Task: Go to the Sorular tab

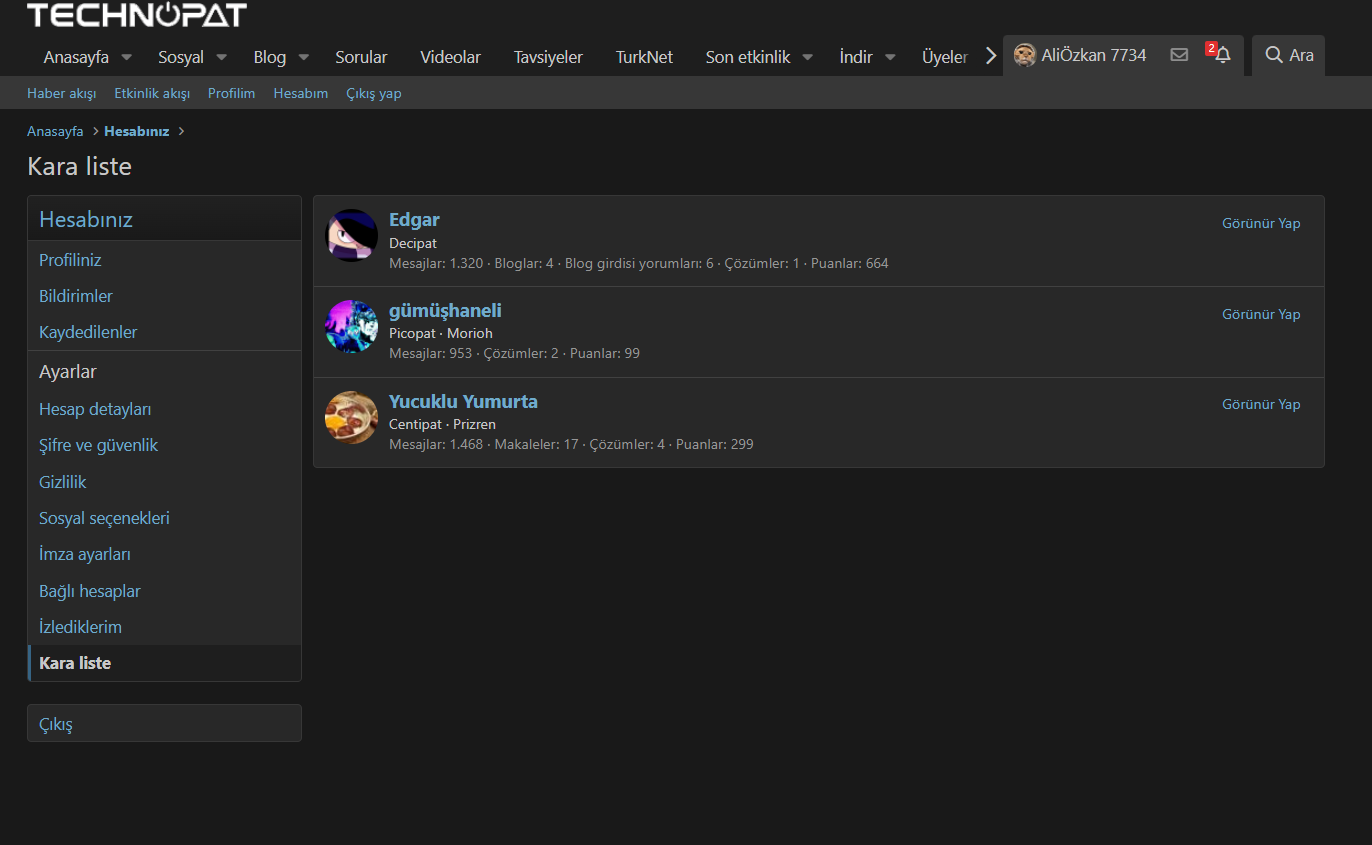Action: pyautogui.click(x=361, y=57)
